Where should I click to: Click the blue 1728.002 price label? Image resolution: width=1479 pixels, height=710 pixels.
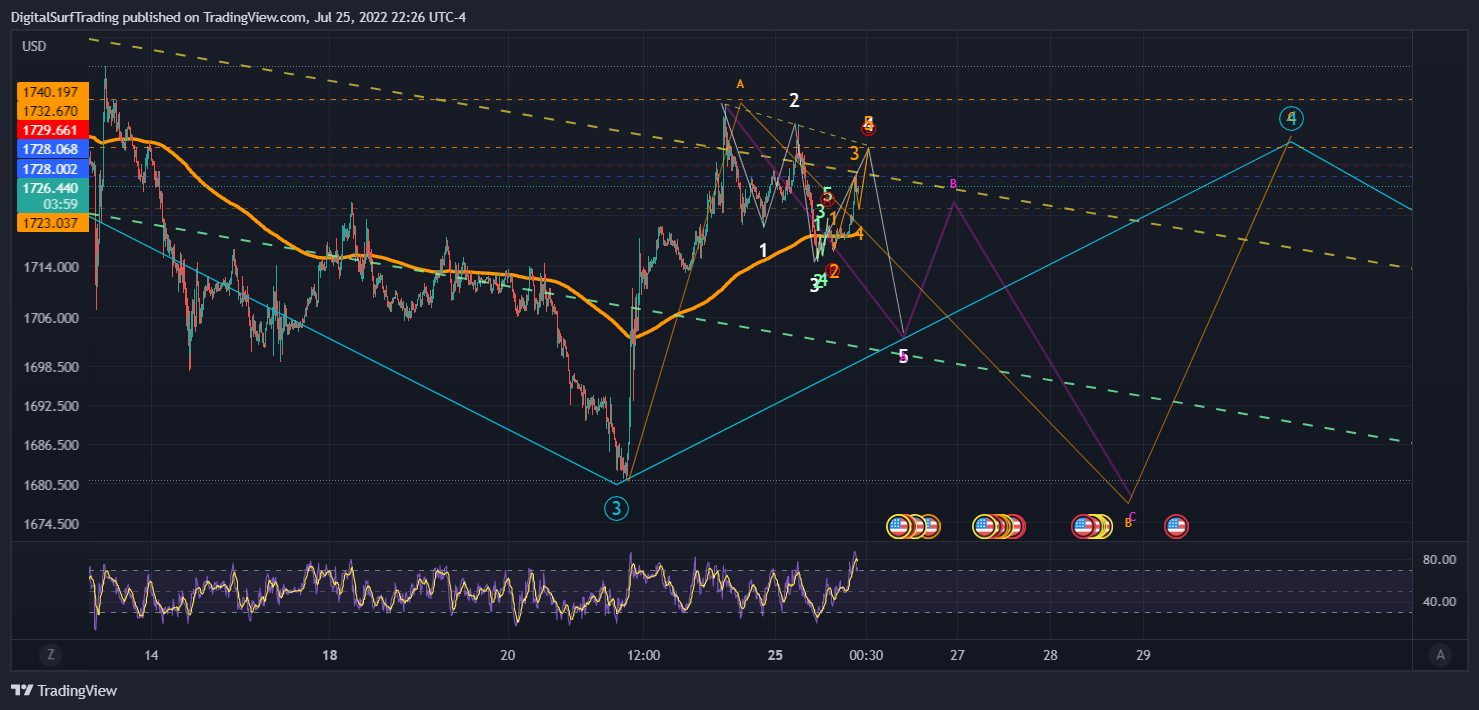point(53,169)
